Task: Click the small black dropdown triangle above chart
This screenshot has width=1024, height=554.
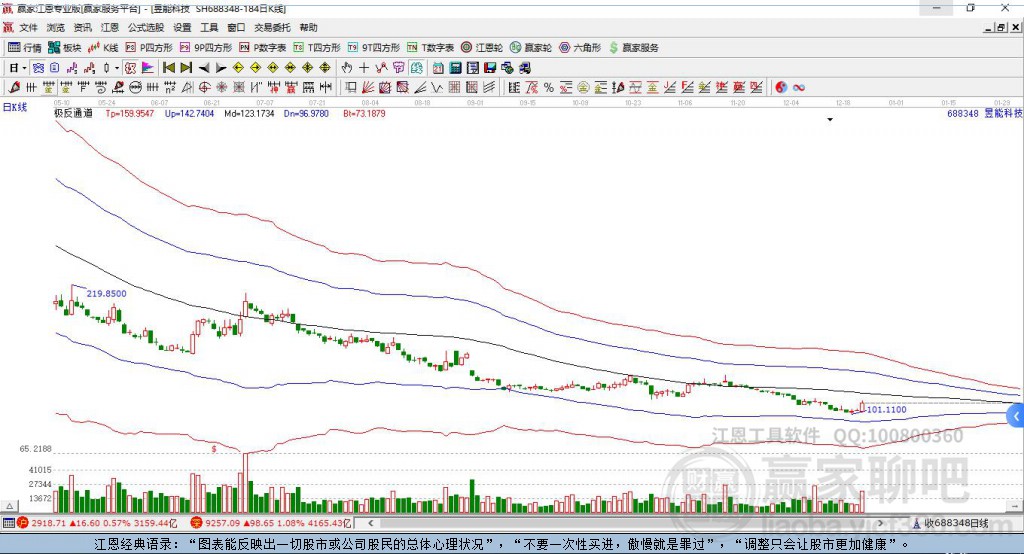Action: click(830, 120)
